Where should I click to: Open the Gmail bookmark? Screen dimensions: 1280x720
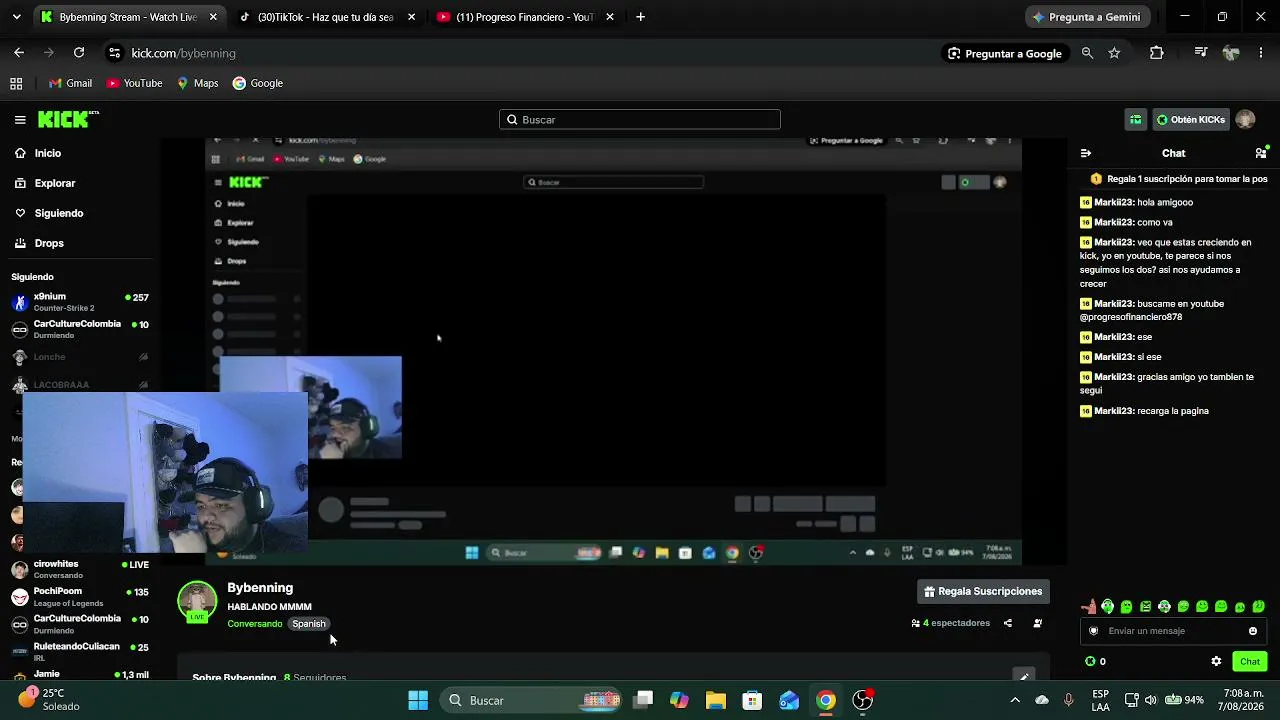pos(70,83)
